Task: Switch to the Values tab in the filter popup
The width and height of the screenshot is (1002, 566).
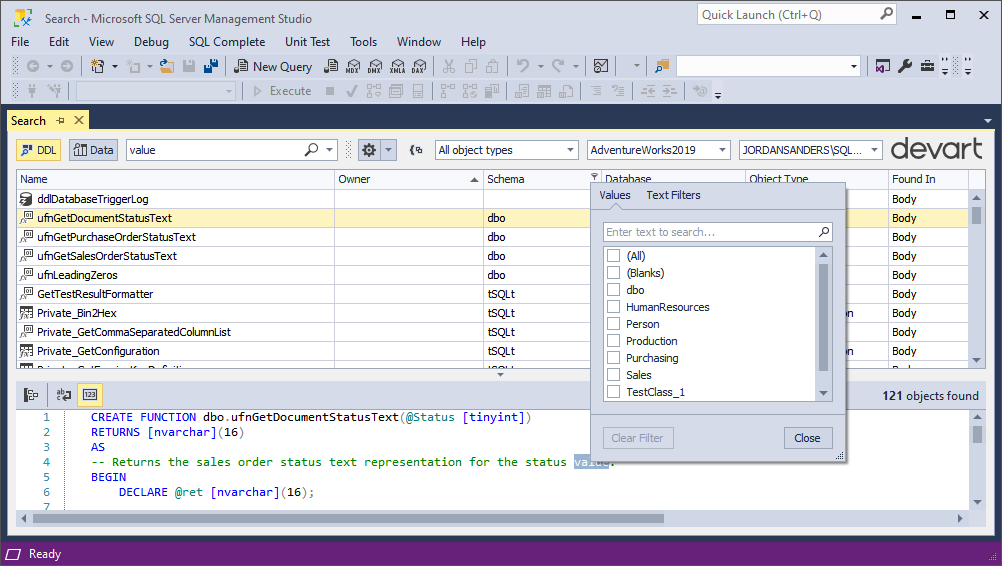Action: 615,195
